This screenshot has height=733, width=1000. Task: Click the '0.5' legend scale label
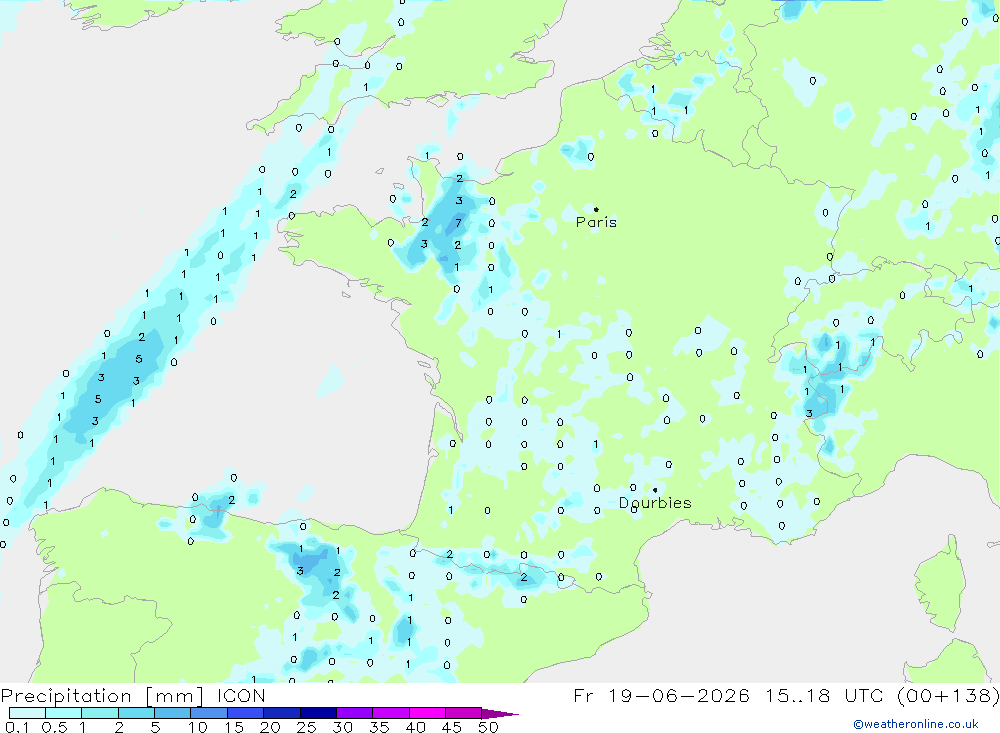point(54,727)
